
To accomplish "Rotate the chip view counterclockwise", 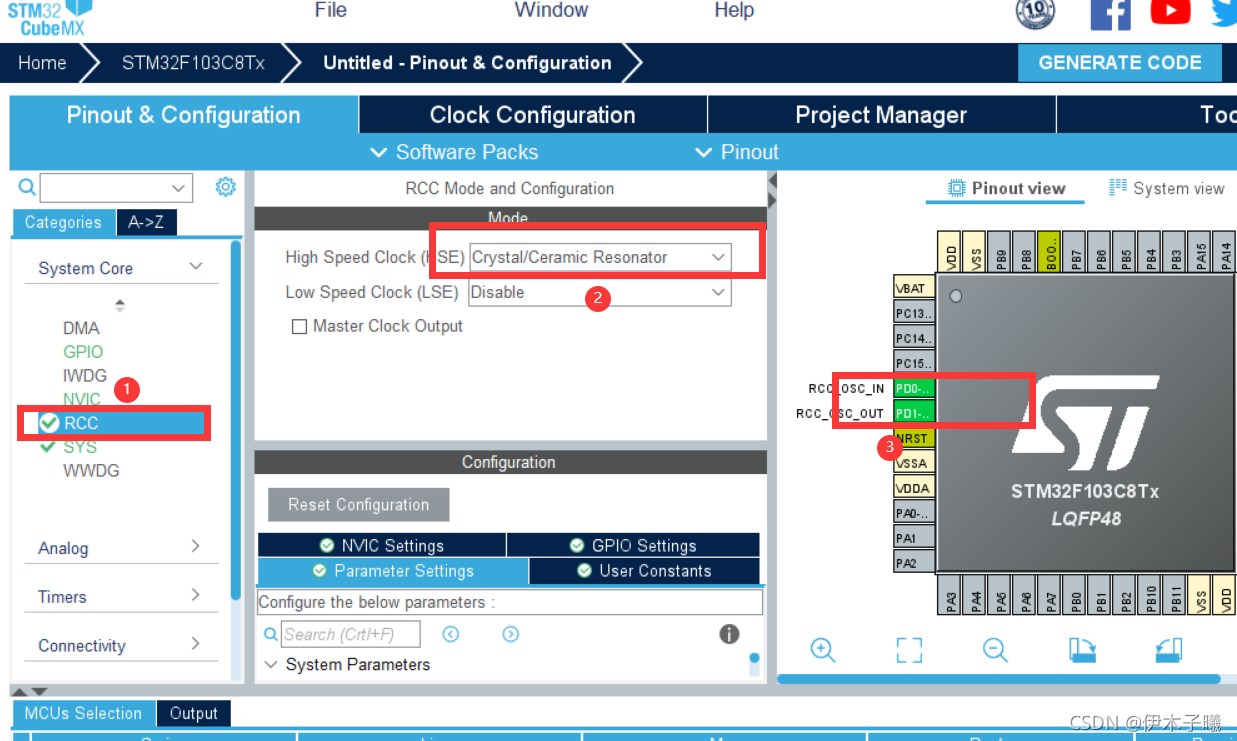I will coord(1168,650).
